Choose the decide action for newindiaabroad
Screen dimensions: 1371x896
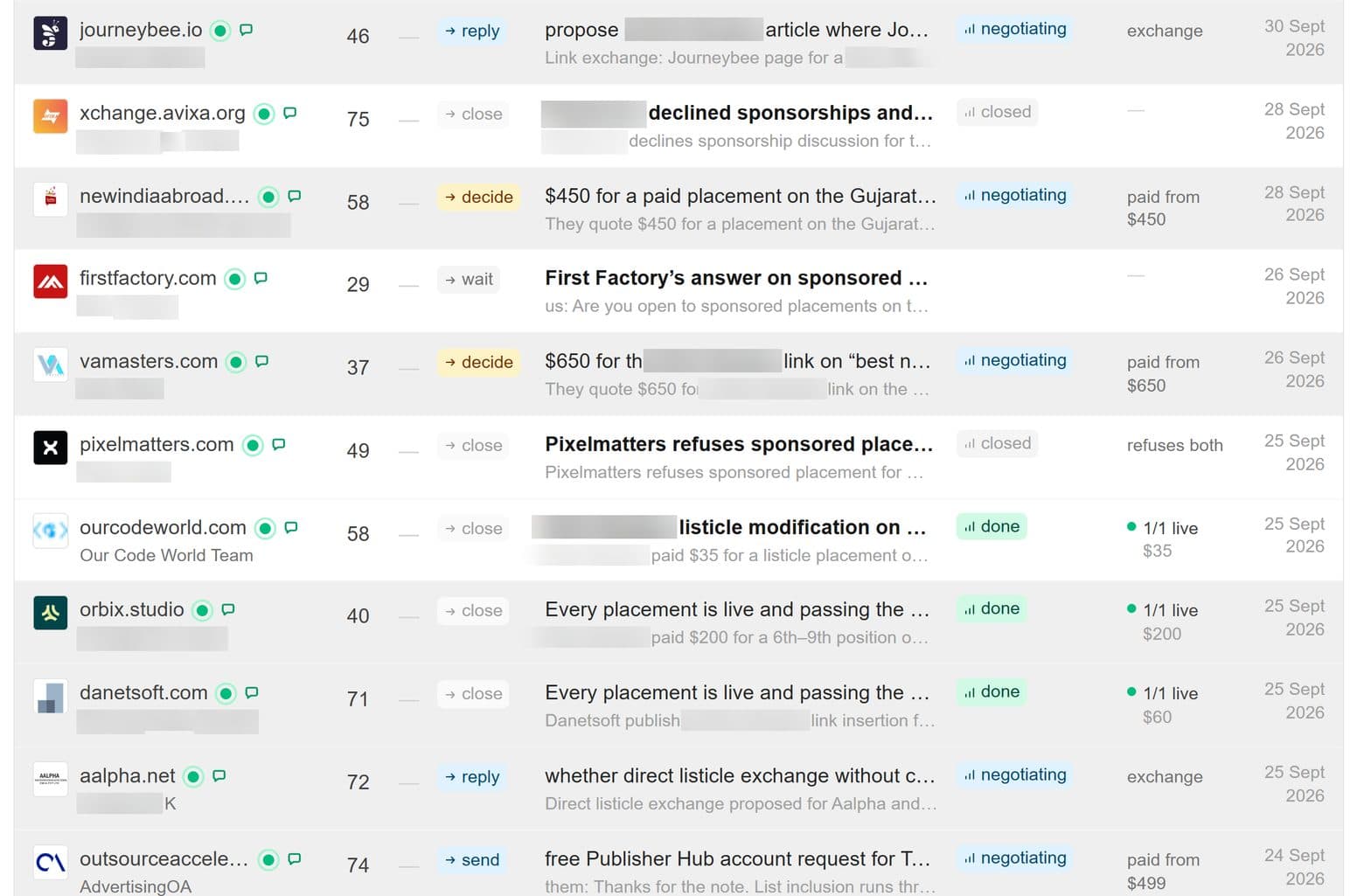478,197
